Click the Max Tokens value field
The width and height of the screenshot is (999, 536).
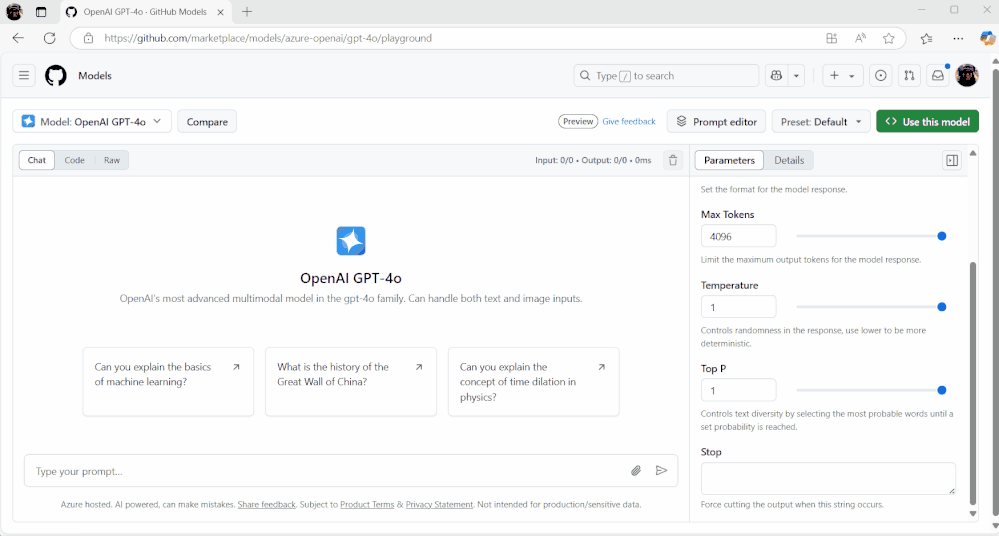(738, 236)
